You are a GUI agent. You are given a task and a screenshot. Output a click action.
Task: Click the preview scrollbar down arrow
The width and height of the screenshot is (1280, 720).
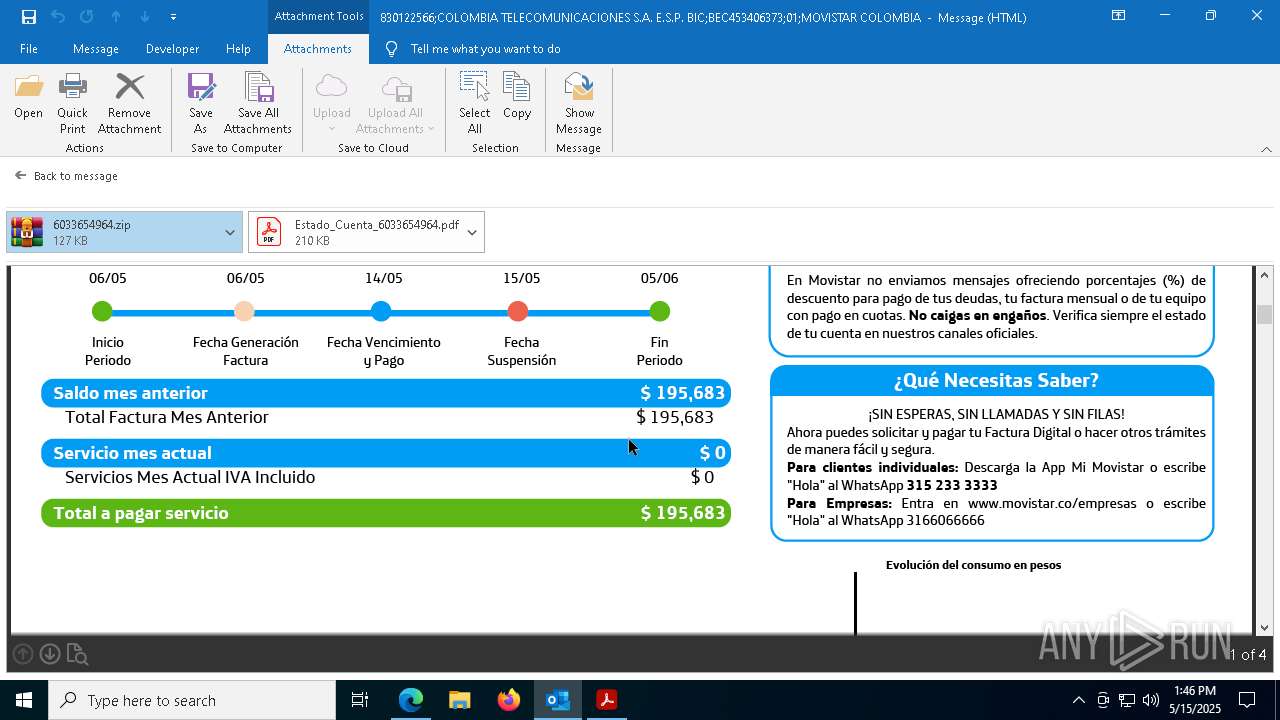coord(1265,627)
